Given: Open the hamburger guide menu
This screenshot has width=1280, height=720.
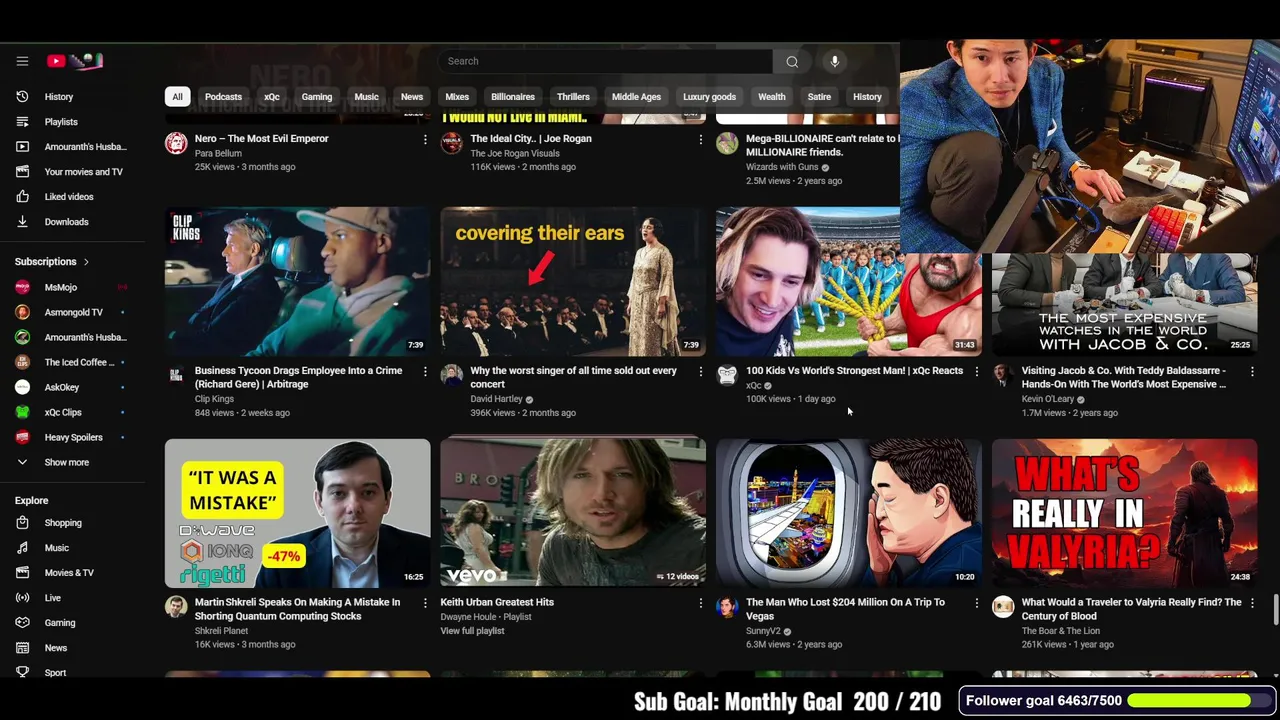Looking at the screenshot, I should click(22, 61).
